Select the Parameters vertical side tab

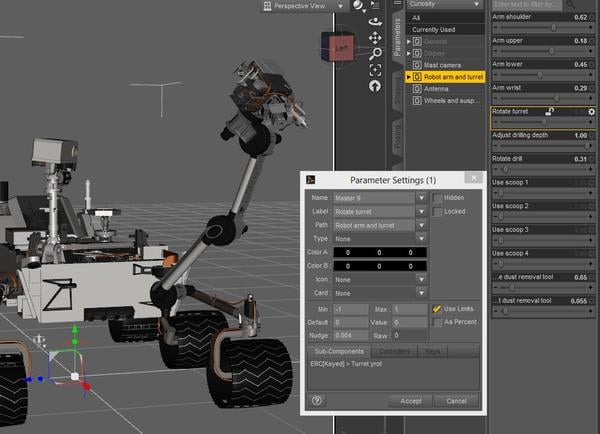[398, 38]
